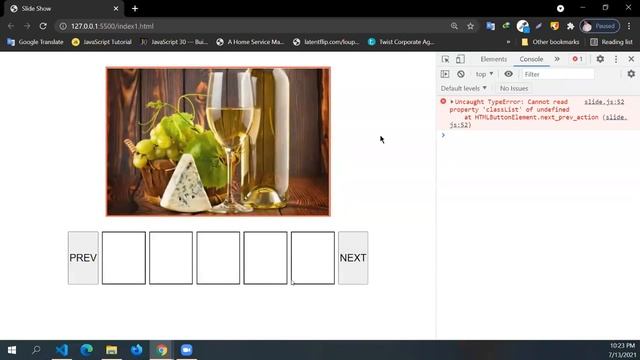Open the Windows Start menu
The image size is (640, 360).
12,350
